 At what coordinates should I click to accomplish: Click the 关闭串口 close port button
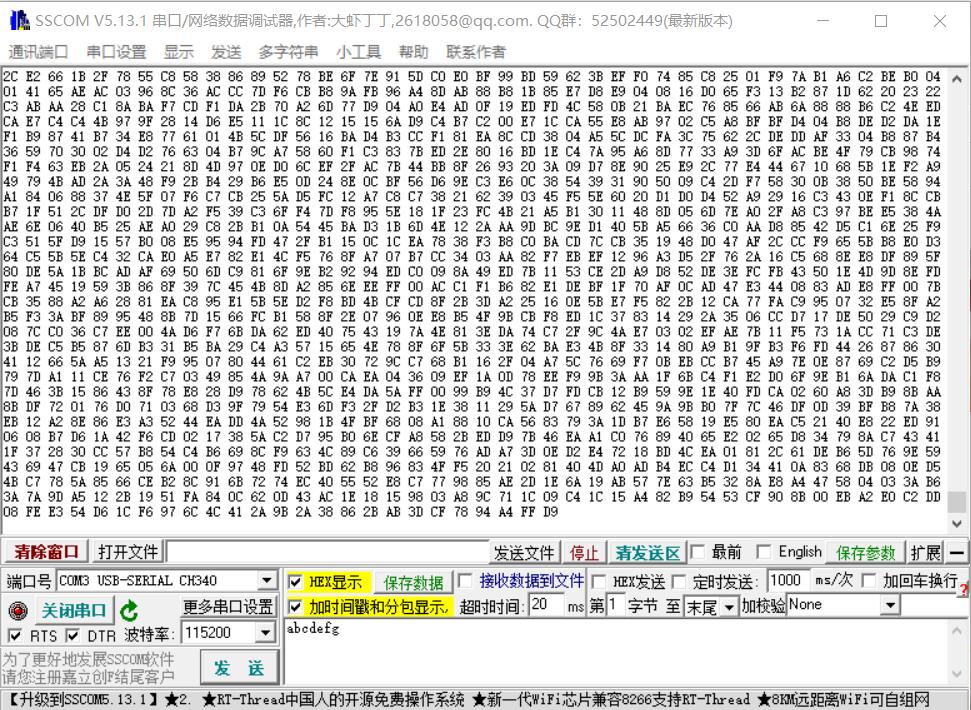(74, 611)
